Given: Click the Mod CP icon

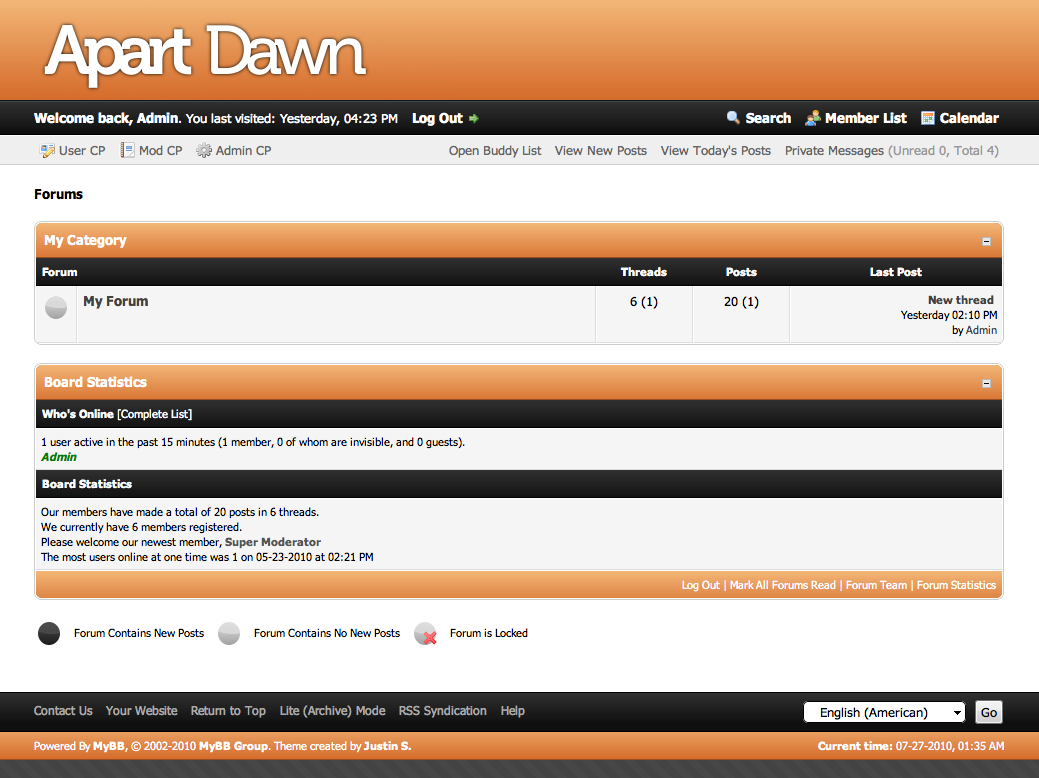Looking at the screenshot, I should pyautogui.click(x=127, y=151).
